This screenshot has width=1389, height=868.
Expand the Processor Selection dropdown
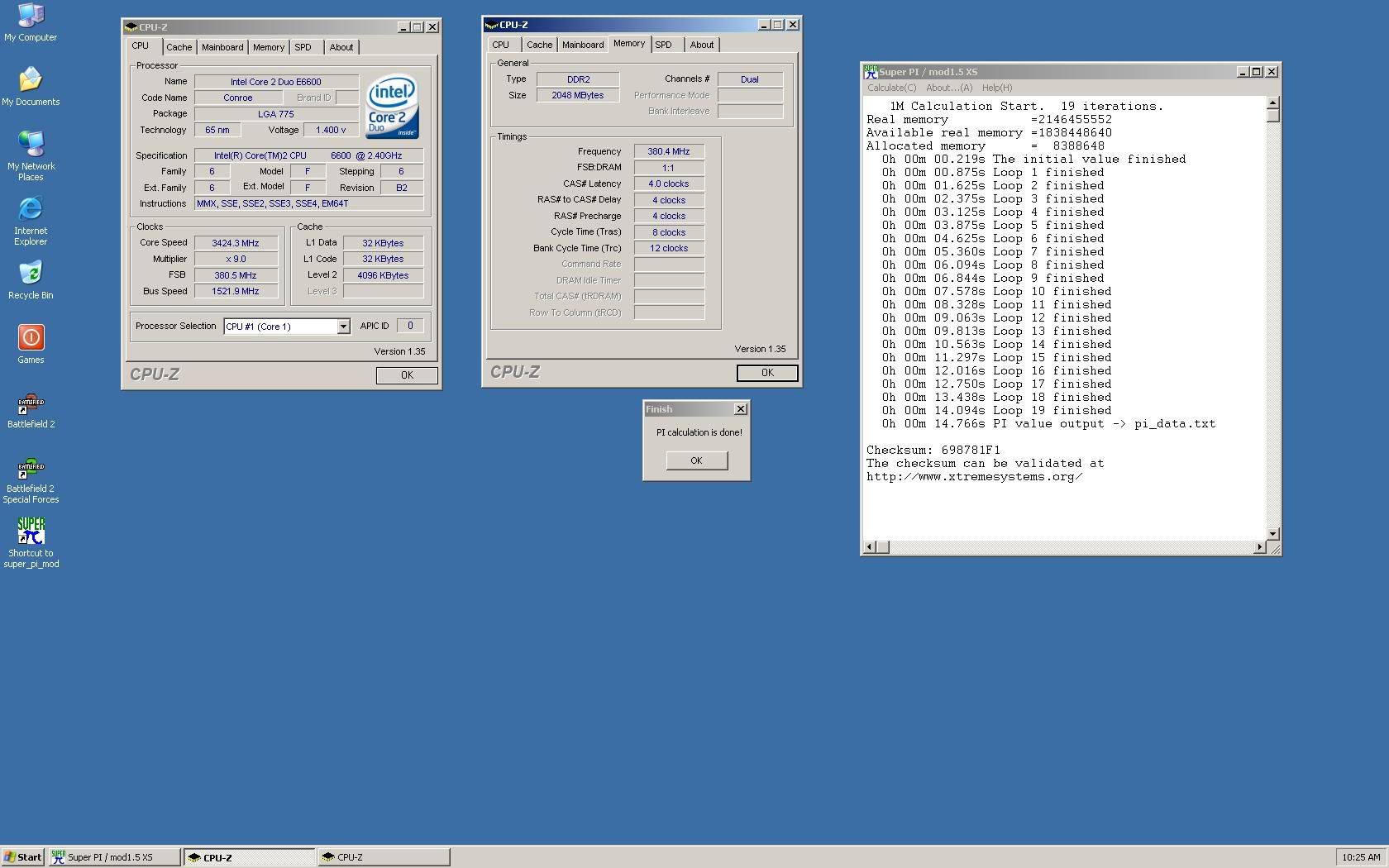[x=343, y=327]
